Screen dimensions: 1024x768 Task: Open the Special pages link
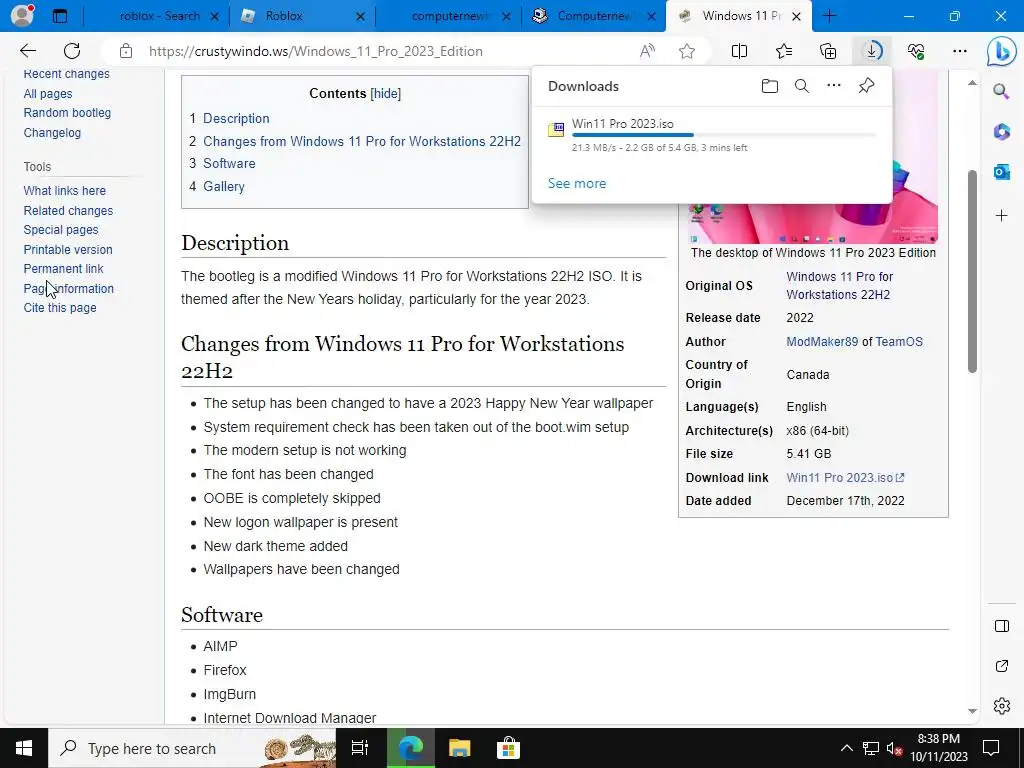pyautogui.click(x=61, y=230)
